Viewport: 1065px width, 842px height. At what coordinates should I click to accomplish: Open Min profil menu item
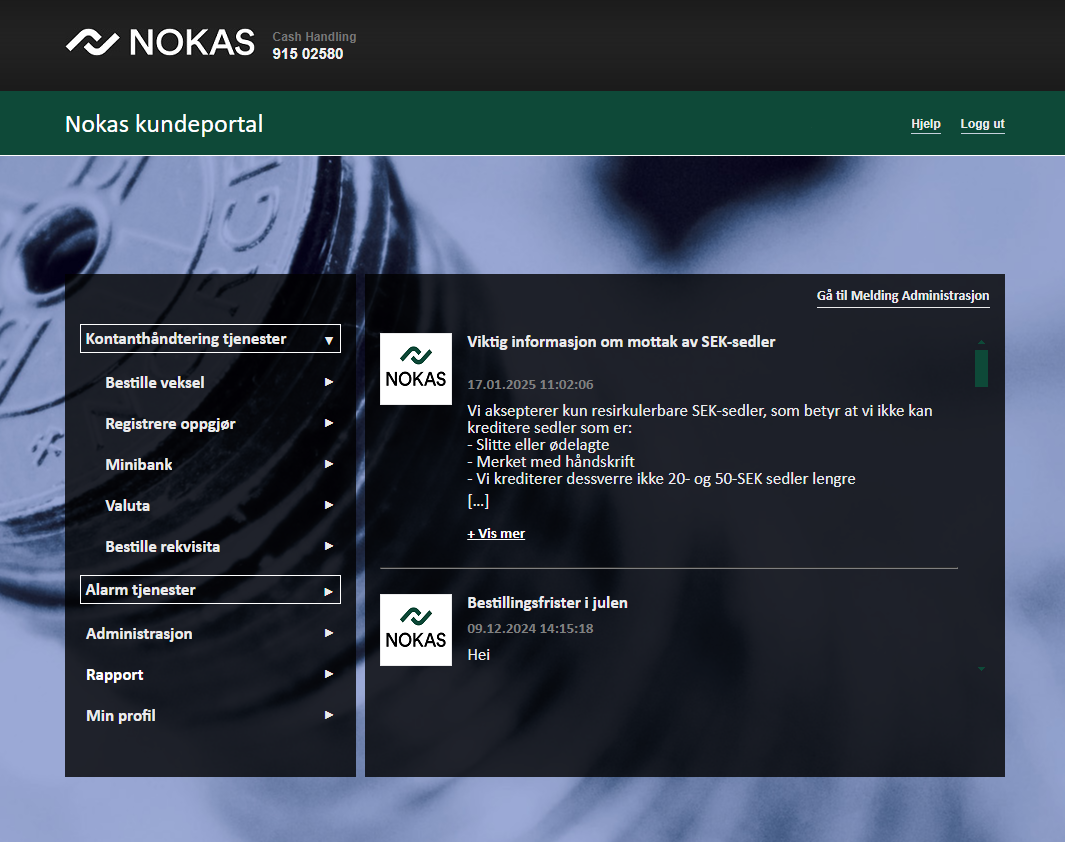coord(121,716)
